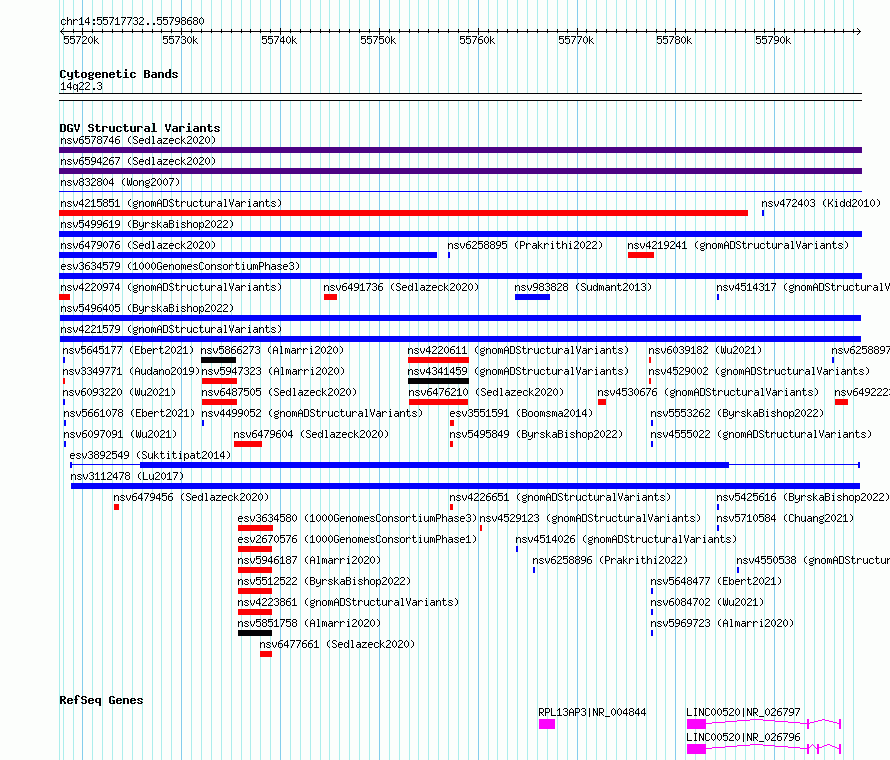Click esv3892549 (Suktitipat2014) label
890x760 pixels.
click(x=150, y=455)
